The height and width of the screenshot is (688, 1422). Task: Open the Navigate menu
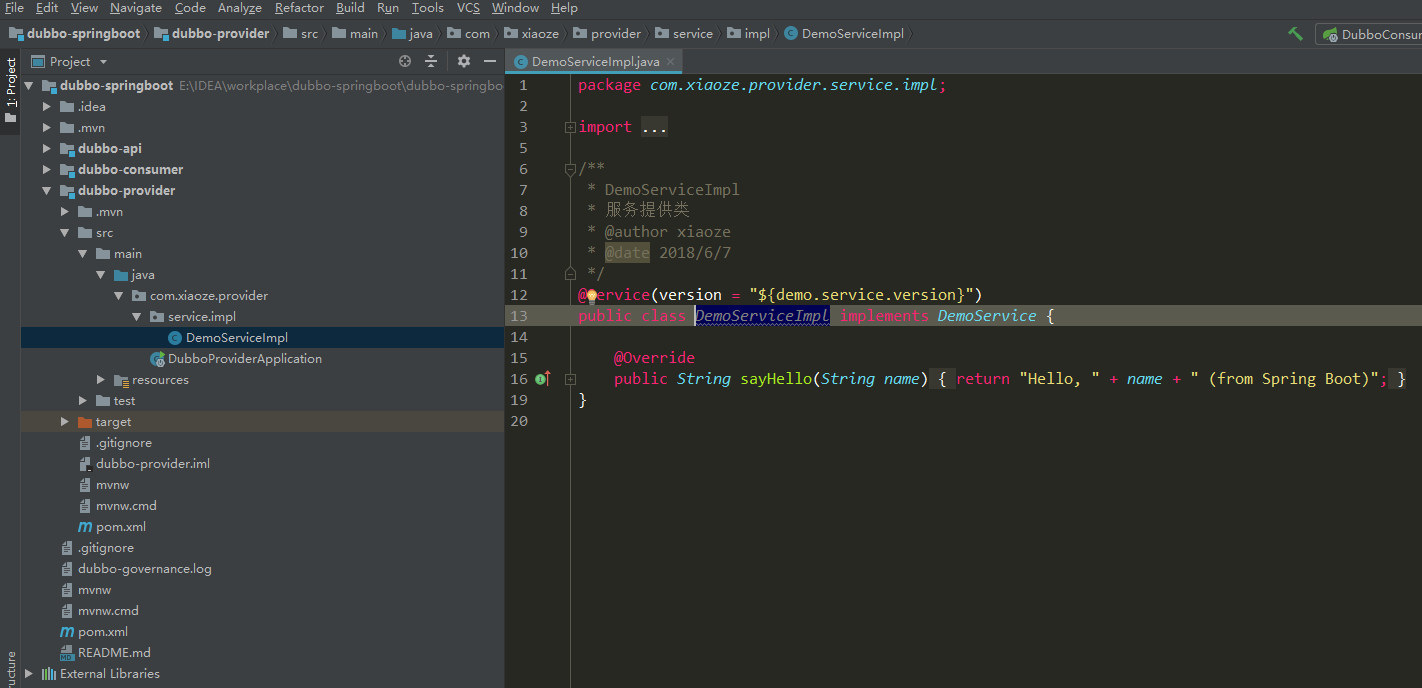[135, 8]
